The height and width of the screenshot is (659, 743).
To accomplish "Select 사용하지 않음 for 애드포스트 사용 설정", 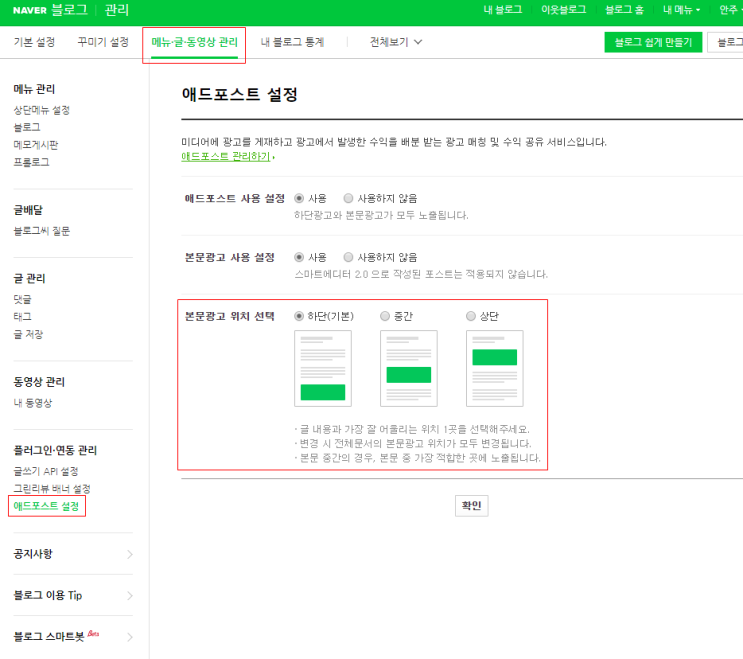I will coord(348,198).
